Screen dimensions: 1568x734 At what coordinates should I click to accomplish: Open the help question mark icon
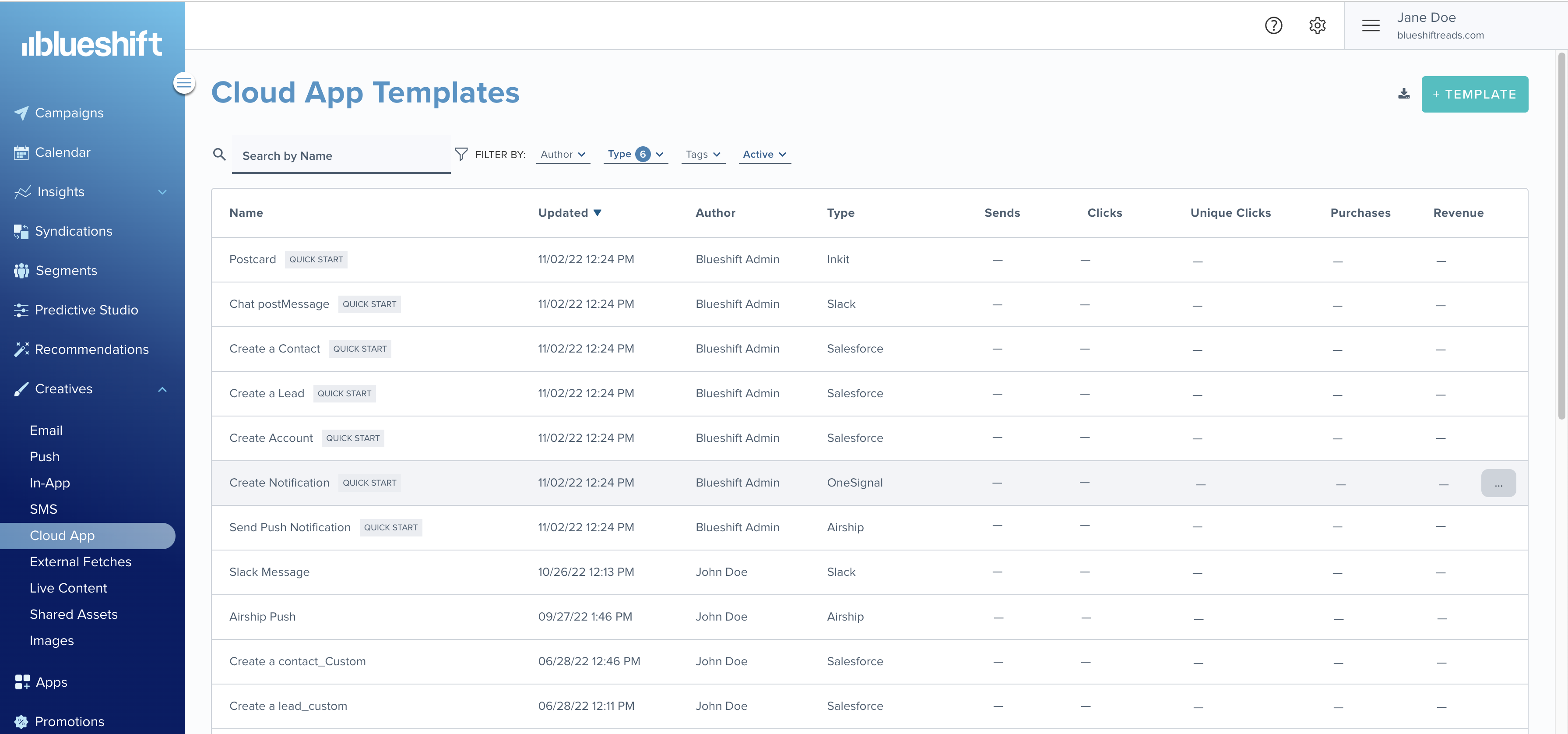pyautogui.click(x=1273, y=25)
